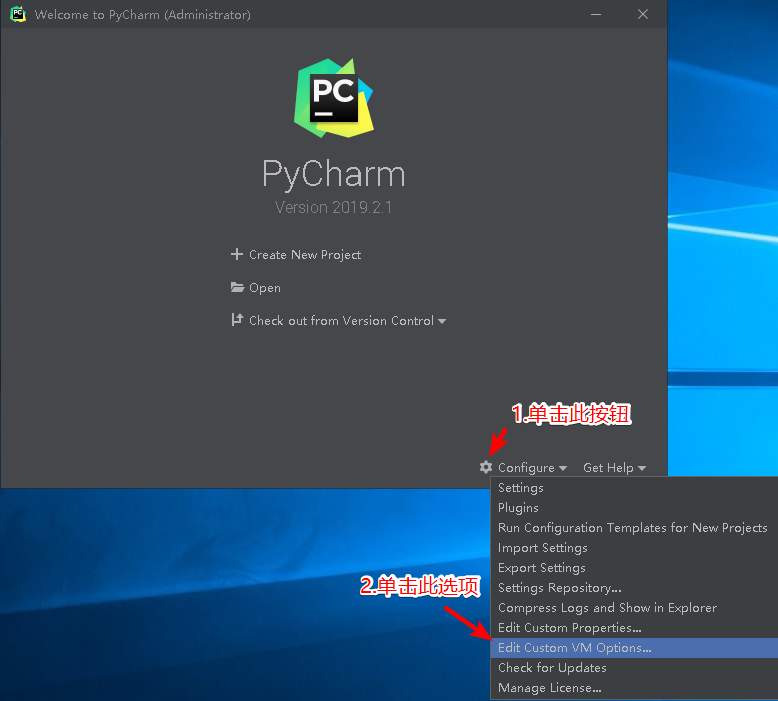Click the Version 2019.2.1 text
Image resolution: width=778 pixels, height=701 pixels.
(333, 207)
